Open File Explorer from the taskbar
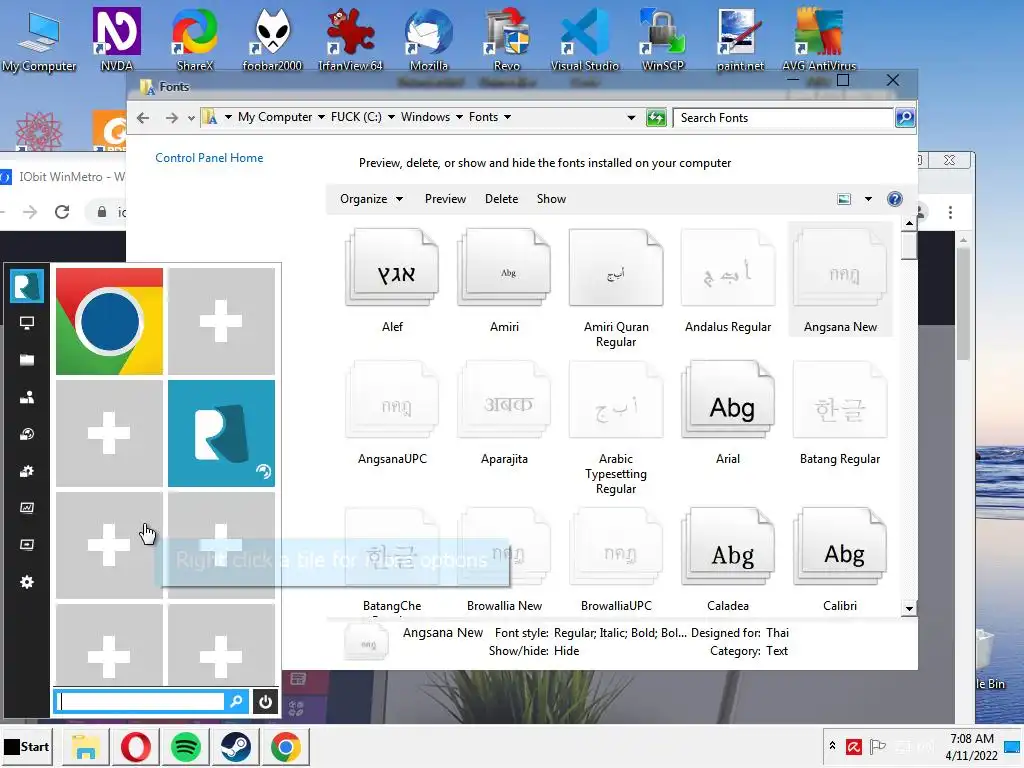The image size is (1024, 768). pyautogui.click(x=86, y=746)
